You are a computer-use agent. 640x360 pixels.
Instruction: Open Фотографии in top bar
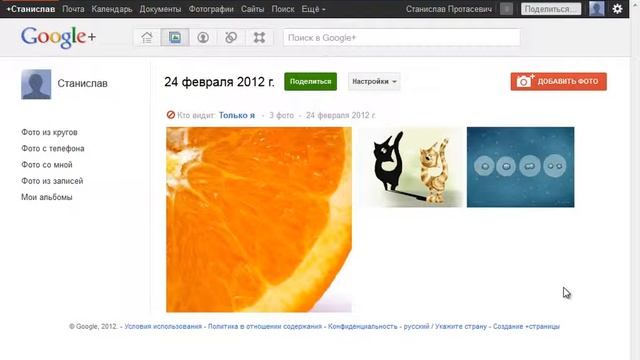coord(211,9)
